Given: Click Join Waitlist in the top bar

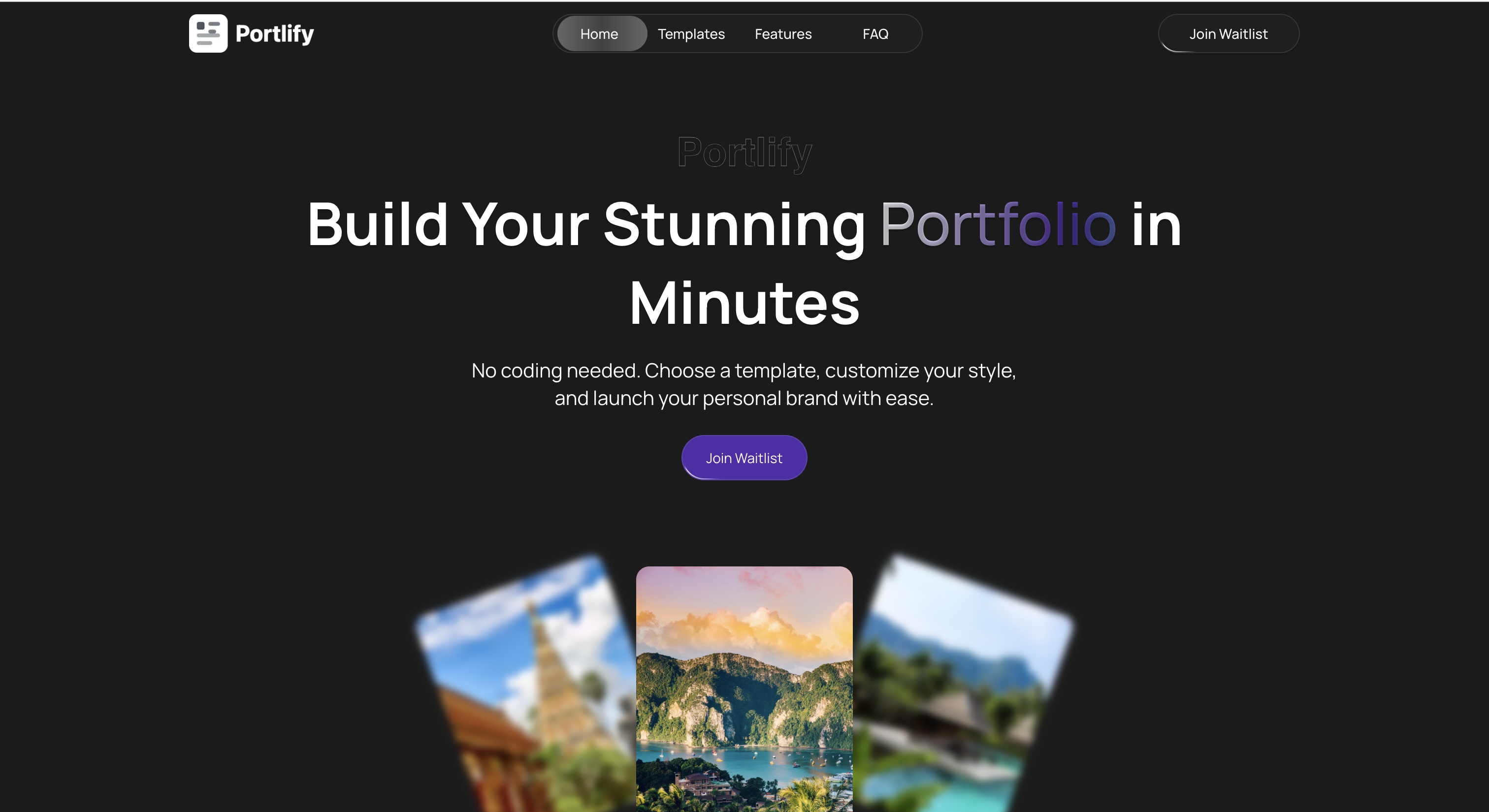Looking at the screenshot, I should click(1229, 34).
